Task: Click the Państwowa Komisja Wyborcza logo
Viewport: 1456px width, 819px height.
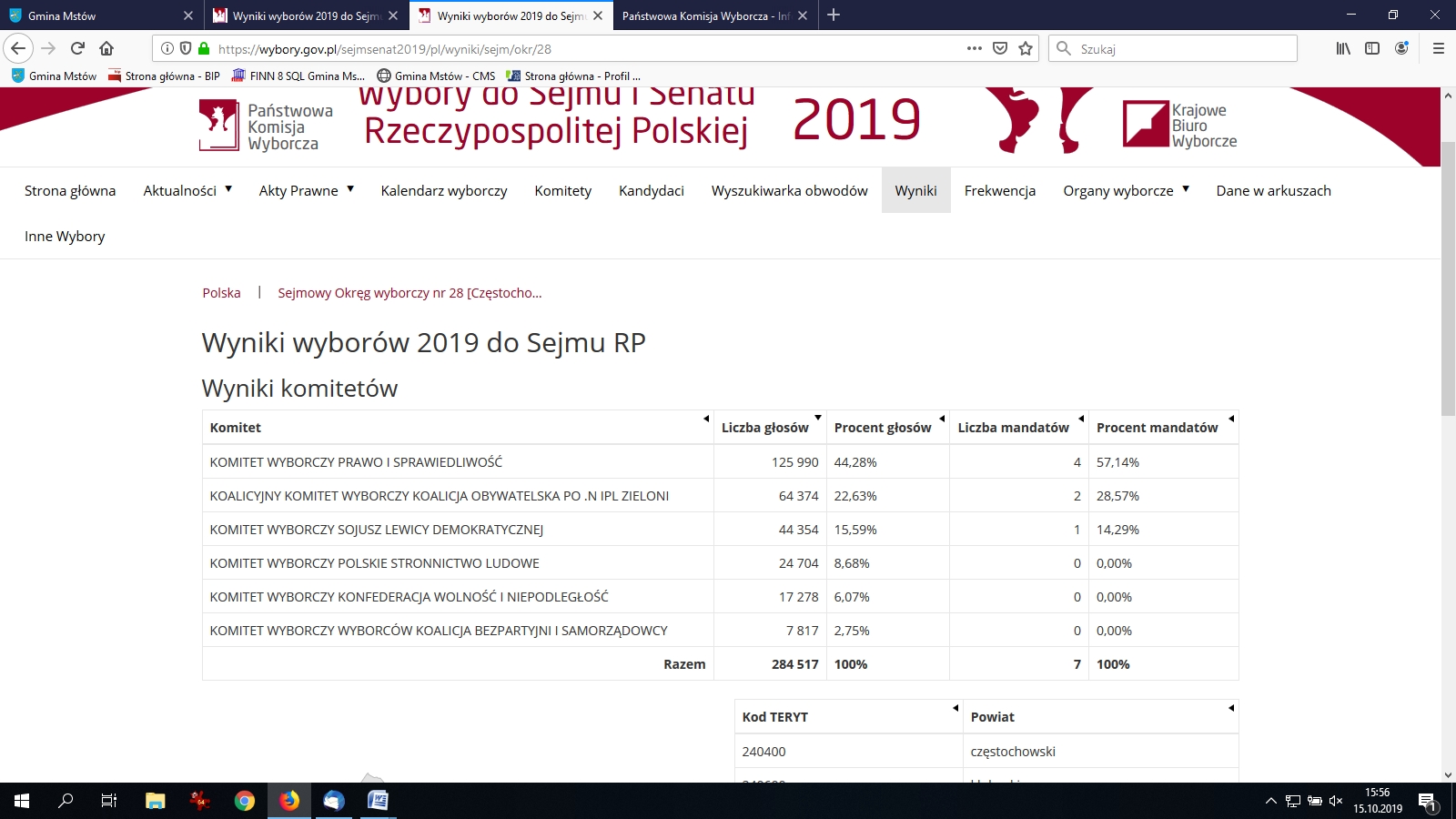Action: pos(266,126)
